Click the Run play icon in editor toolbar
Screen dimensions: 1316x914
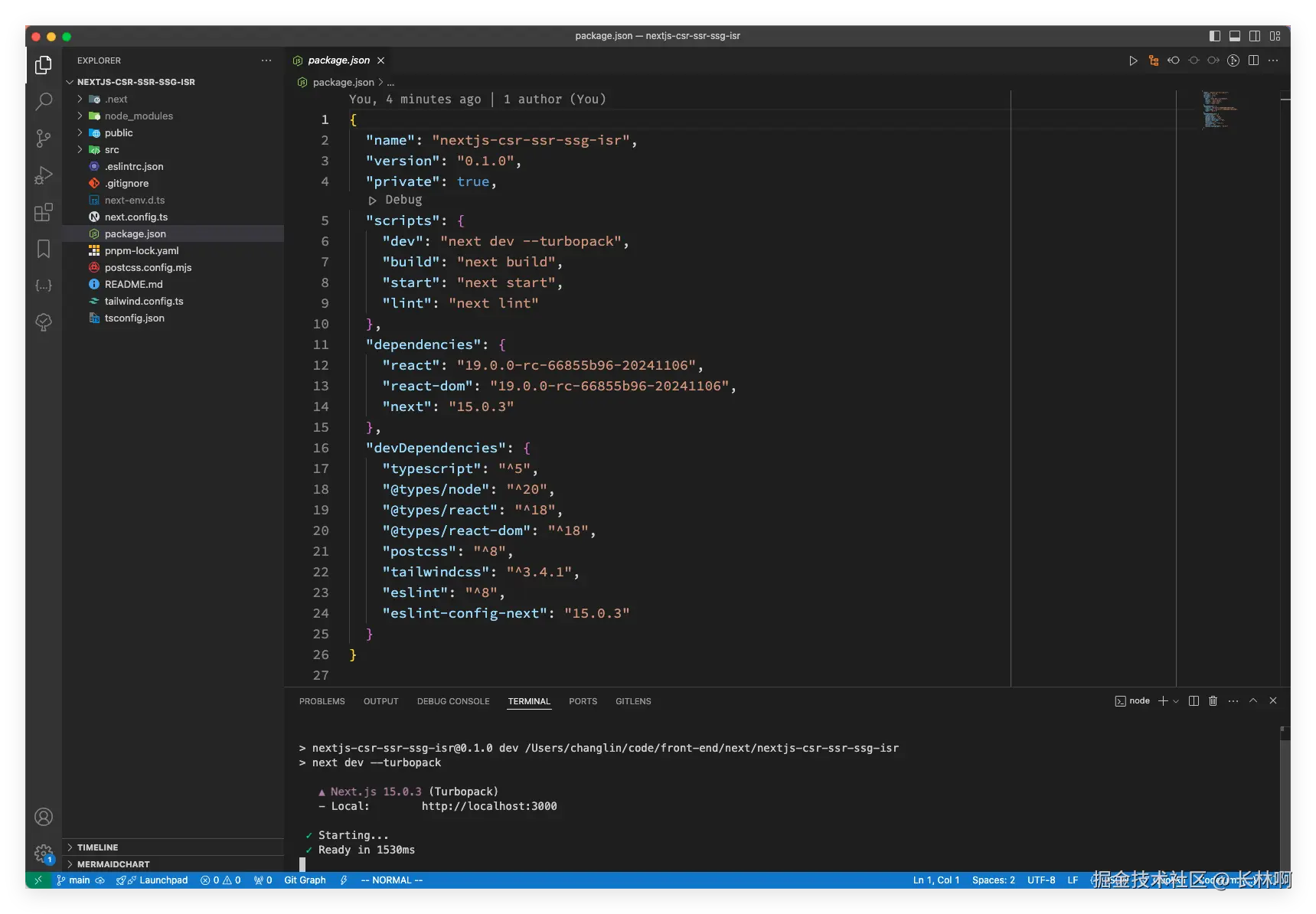pyautogui.click(x=1133, y=60)
